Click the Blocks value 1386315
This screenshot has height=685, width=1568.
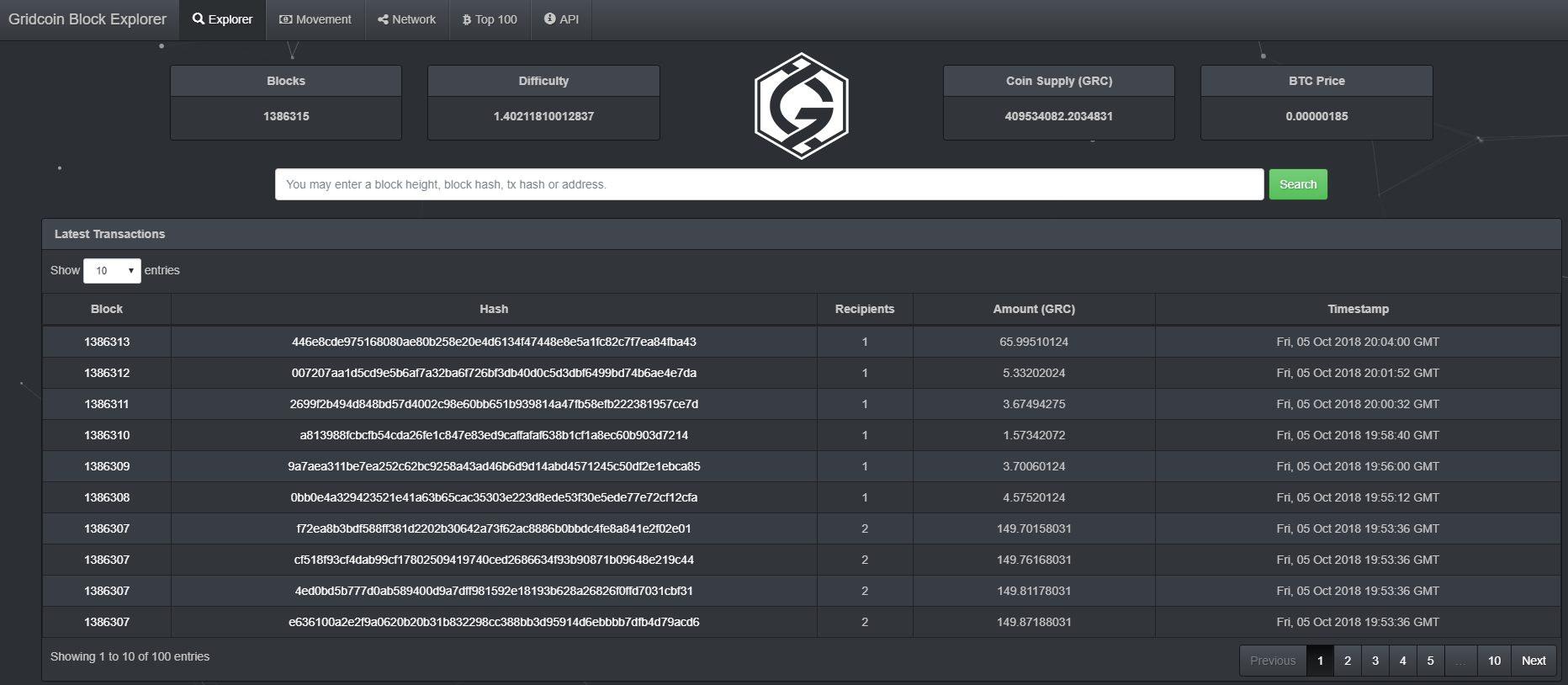pos(286,116)
